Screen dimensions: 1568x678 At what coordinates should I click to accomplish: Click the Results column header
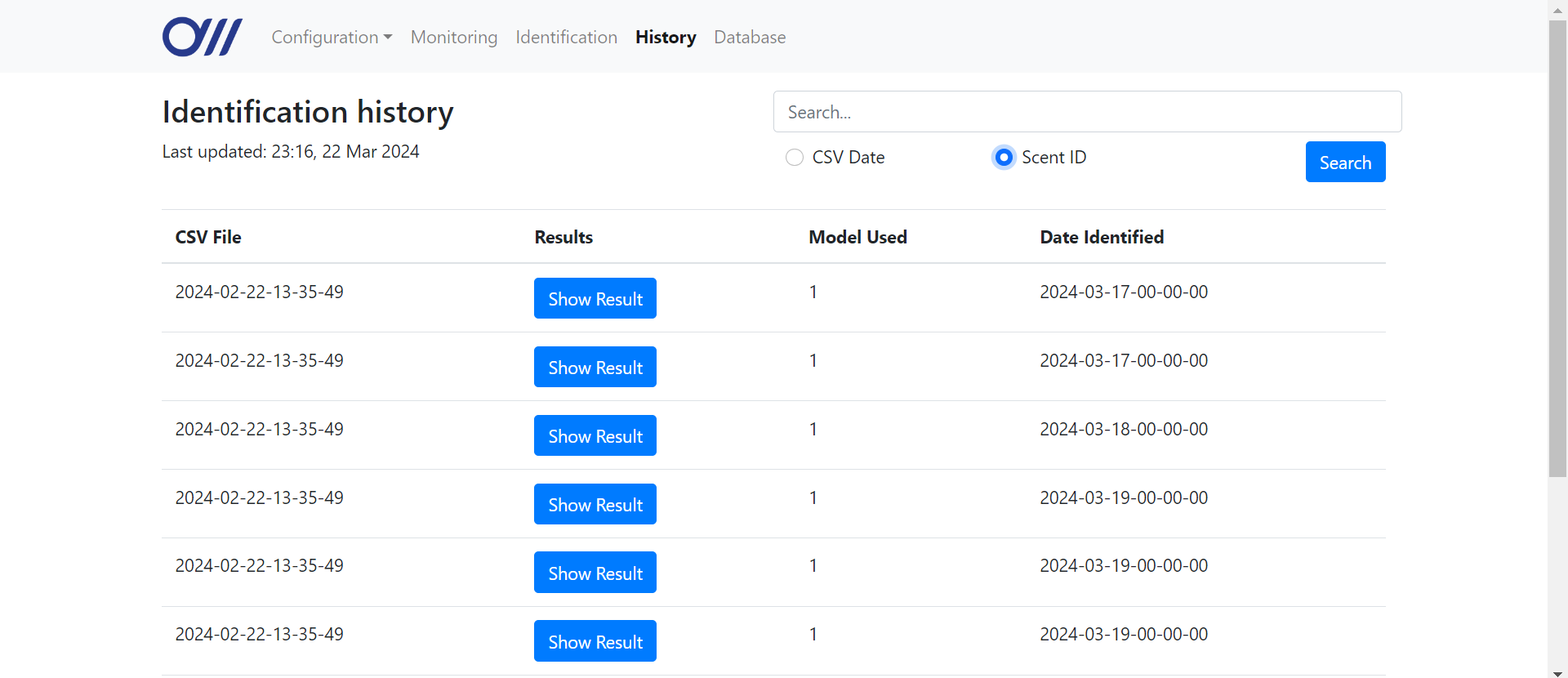click(x=563, y=237)
